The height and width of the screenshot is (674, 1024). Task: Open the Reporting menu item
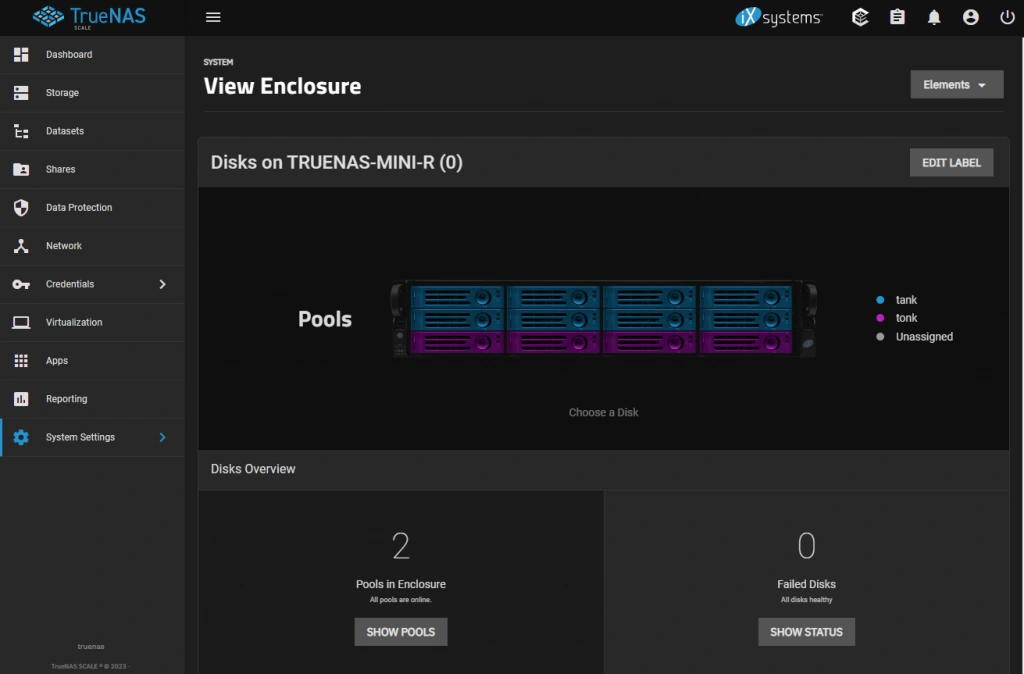point(92,399)
